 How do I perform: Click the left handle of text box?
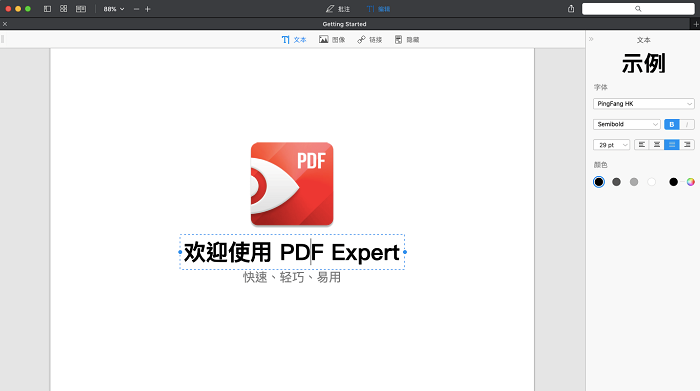pos(180,252)
